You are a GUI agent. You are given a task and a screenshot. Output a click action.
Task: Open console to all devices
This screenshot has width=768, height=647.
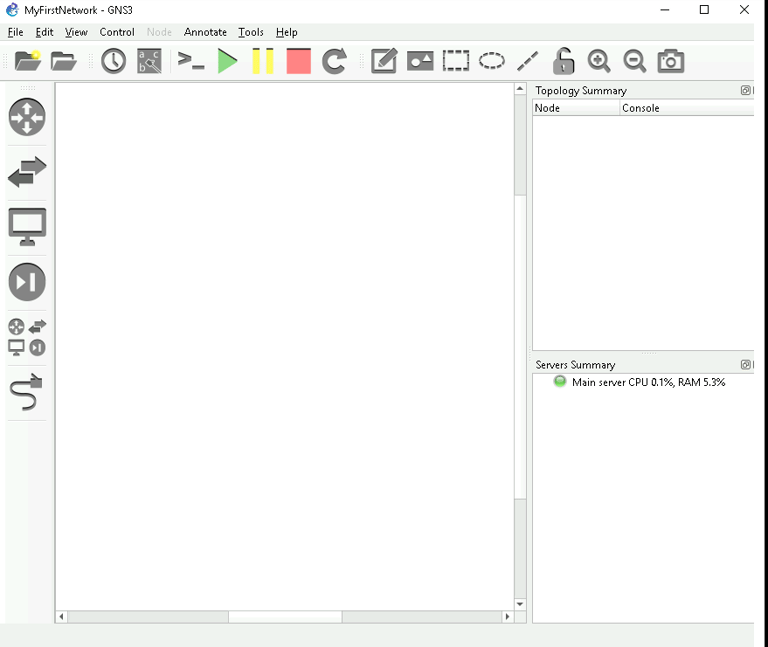[191, 61]
